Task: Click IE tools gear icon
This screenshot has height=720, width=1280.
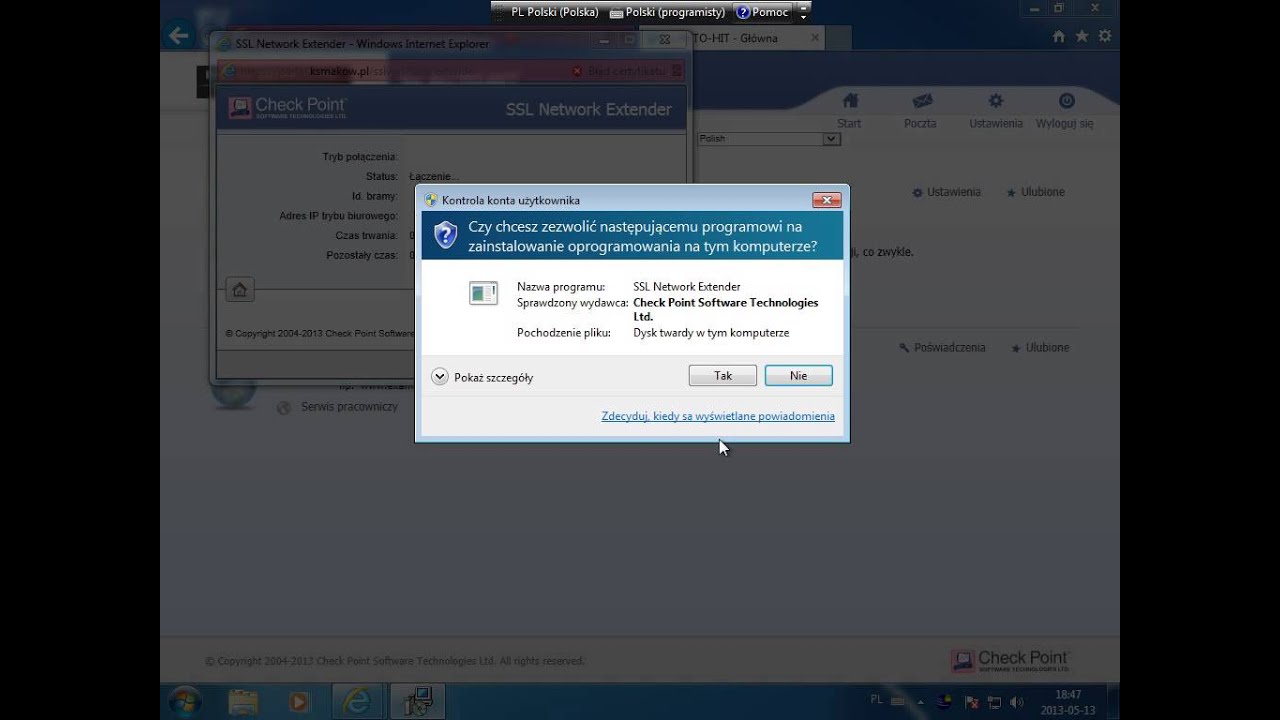Action: [x=1104, y=36]
